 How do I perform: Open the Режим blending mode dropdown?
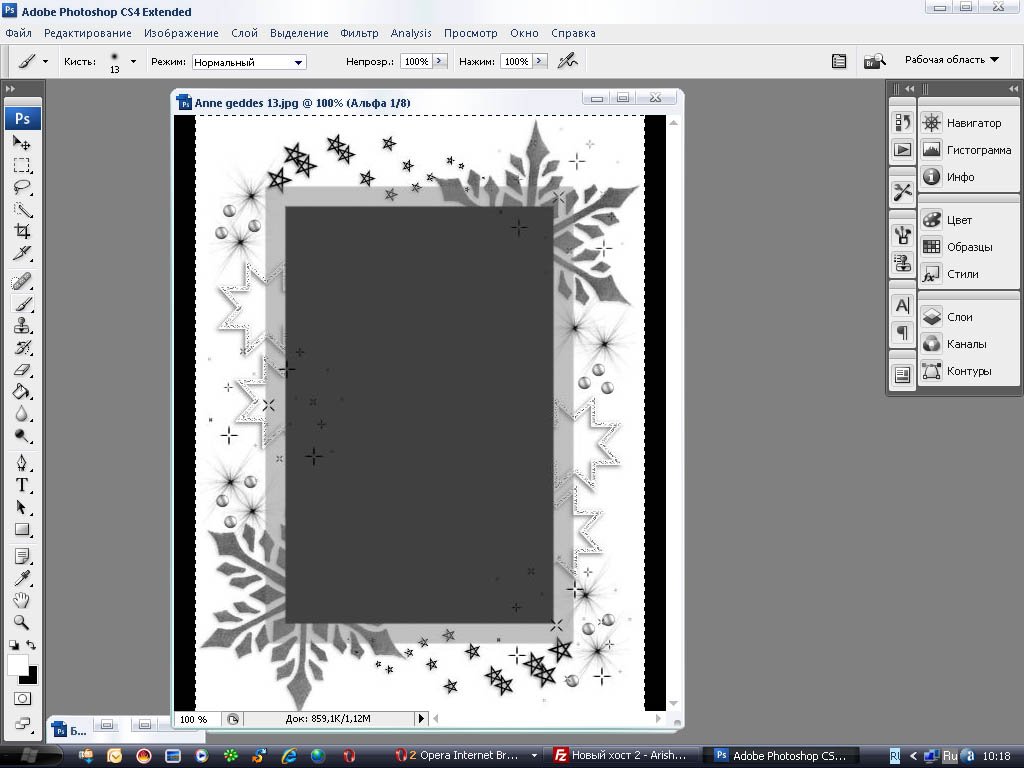click(249, 62)
